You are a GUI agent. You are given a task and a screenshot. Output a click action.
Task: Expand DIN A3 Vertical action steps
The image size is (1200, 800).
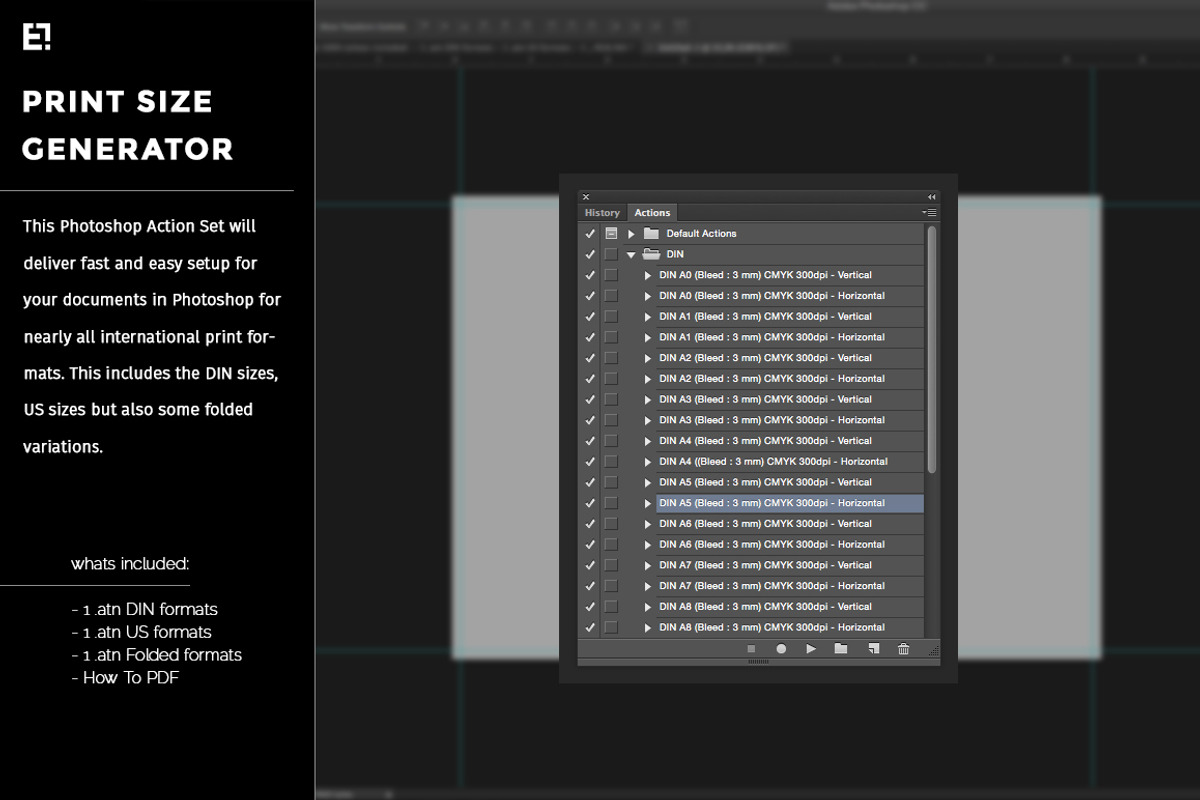[x=648, y=399]
